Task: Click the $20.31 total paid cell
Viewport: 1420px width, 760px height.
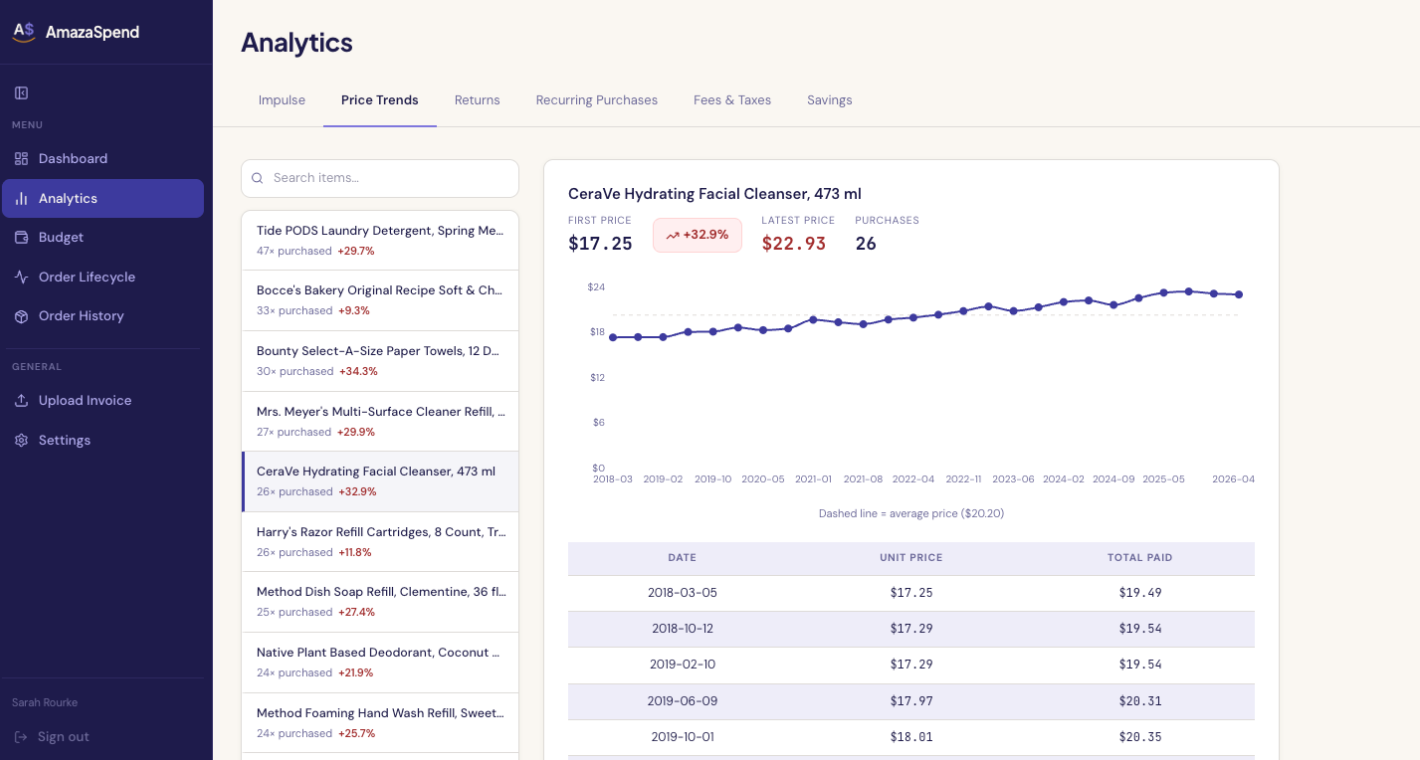Action: click(x=1140, y=701)
